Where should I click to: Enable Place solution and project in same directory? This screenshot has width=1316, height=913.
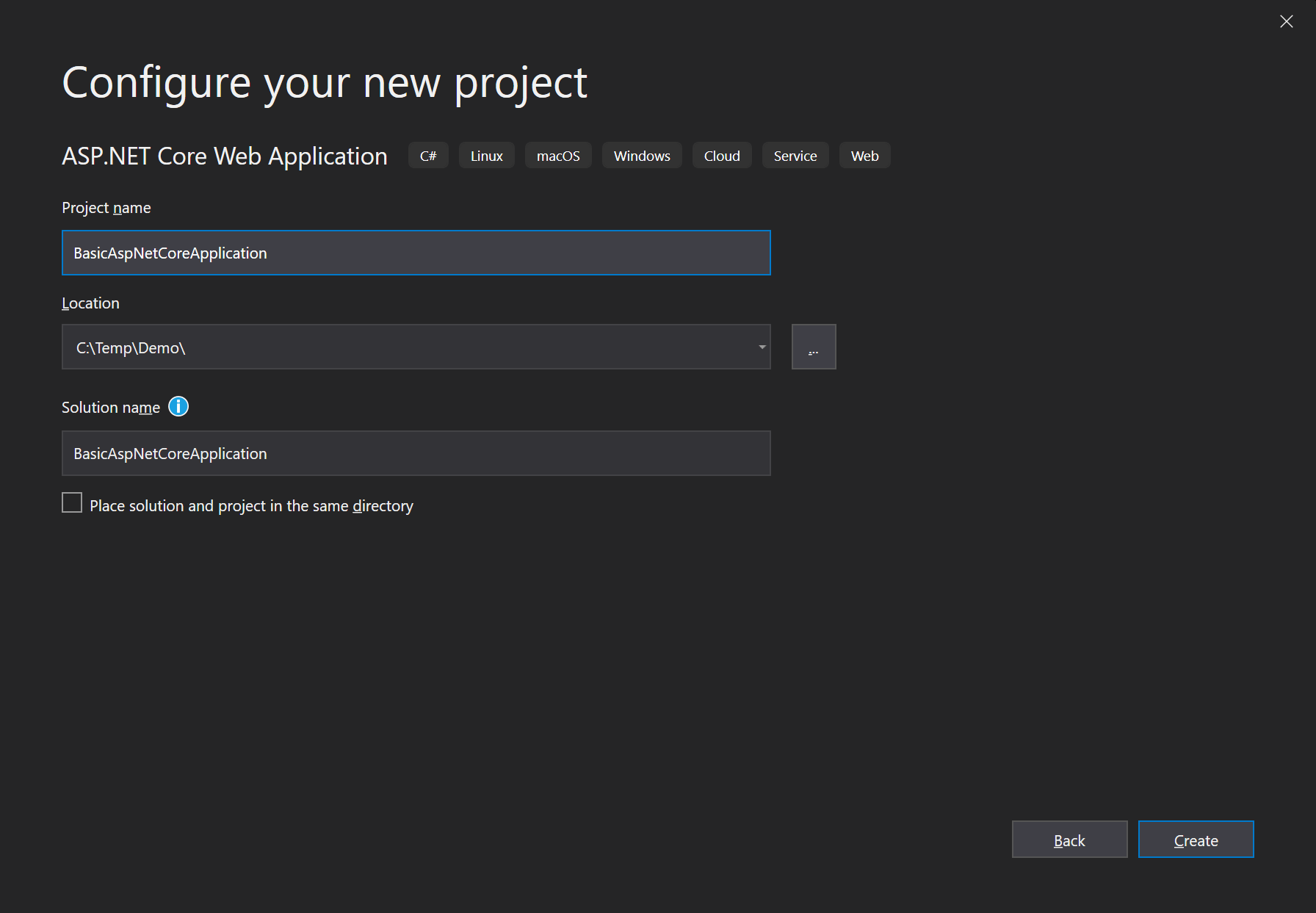tap(72, 503)
